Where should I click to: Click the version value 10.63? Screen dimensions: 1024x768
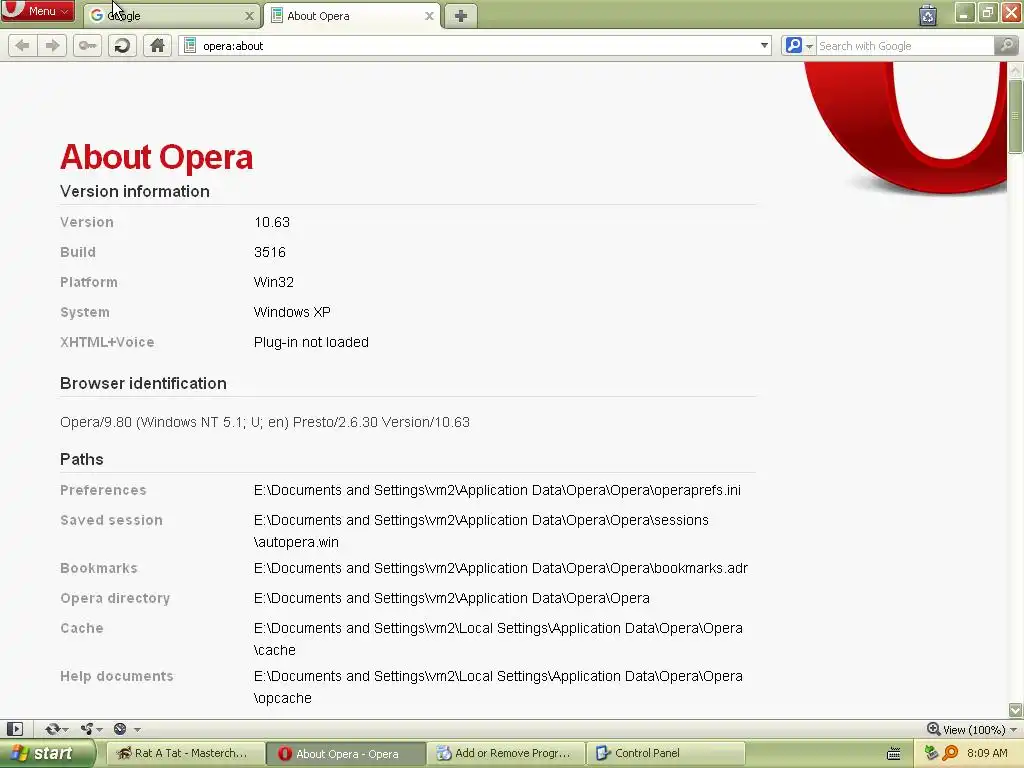pos(272,222)
